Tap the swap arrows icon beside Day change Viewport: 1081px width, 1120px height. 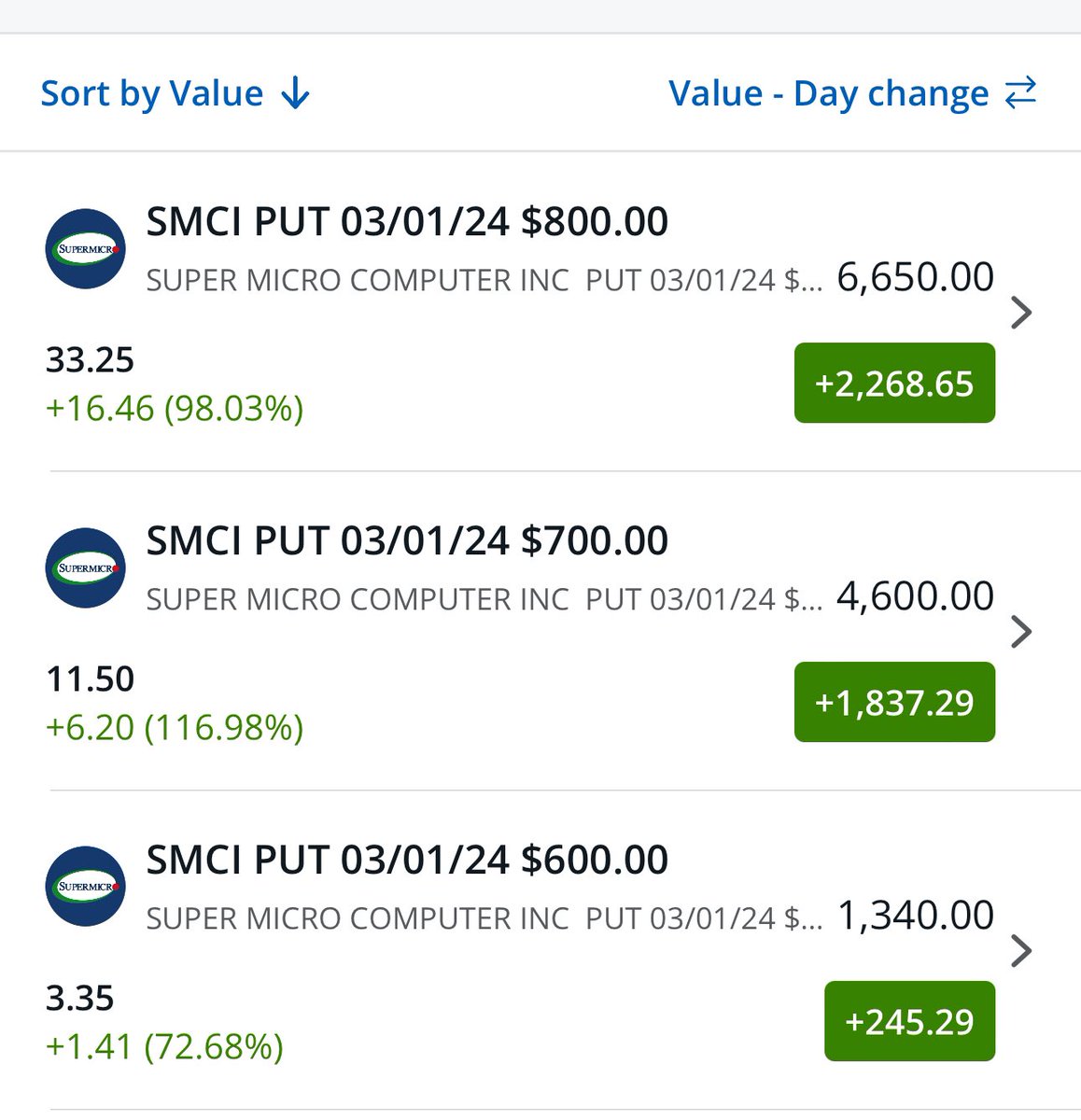coord(1020,92)
